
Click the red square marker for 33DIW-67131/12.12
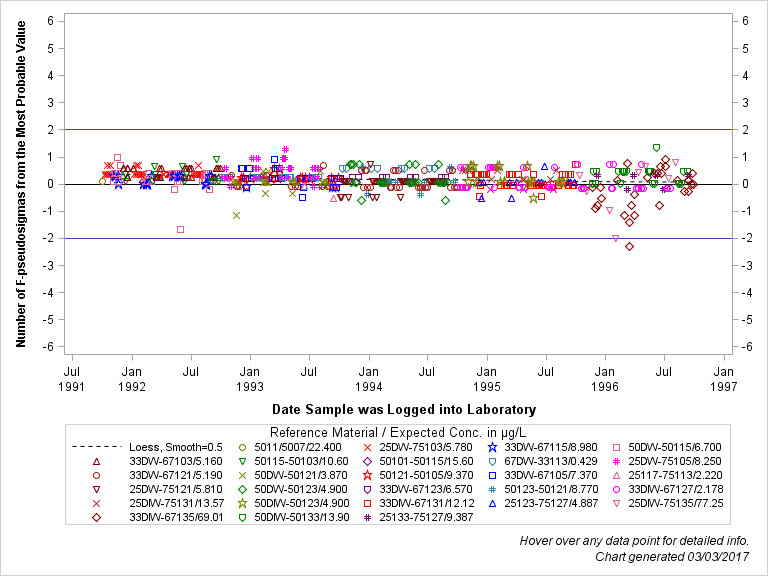tap(367, 504)
